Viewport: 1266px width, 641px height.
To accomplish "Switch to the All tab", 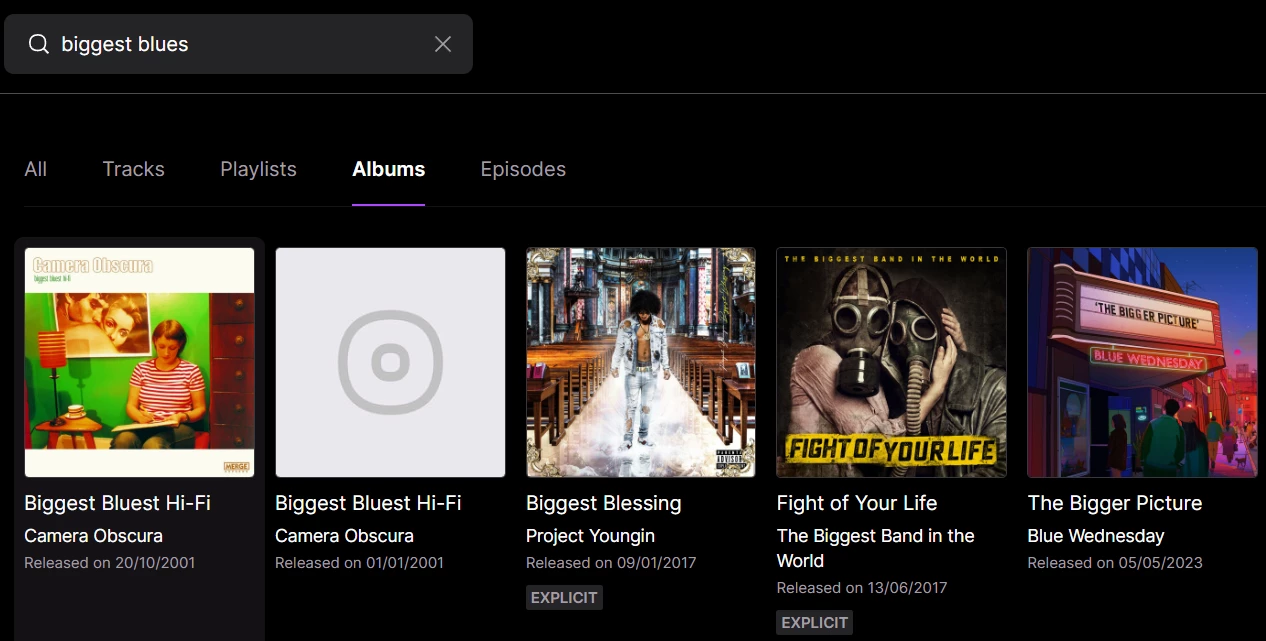I will click(36, 169).
